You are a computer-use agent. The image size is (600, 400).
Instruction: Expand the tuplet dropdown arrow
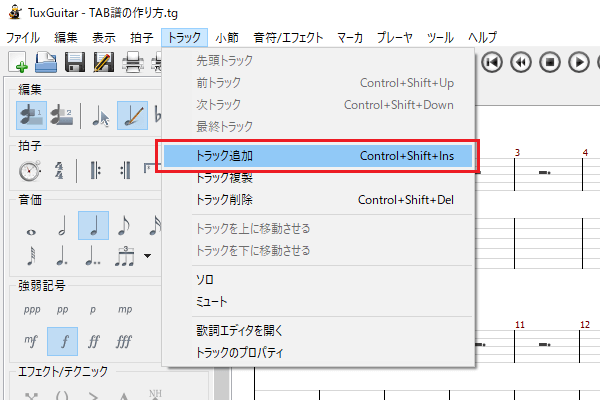pos(148,256)
